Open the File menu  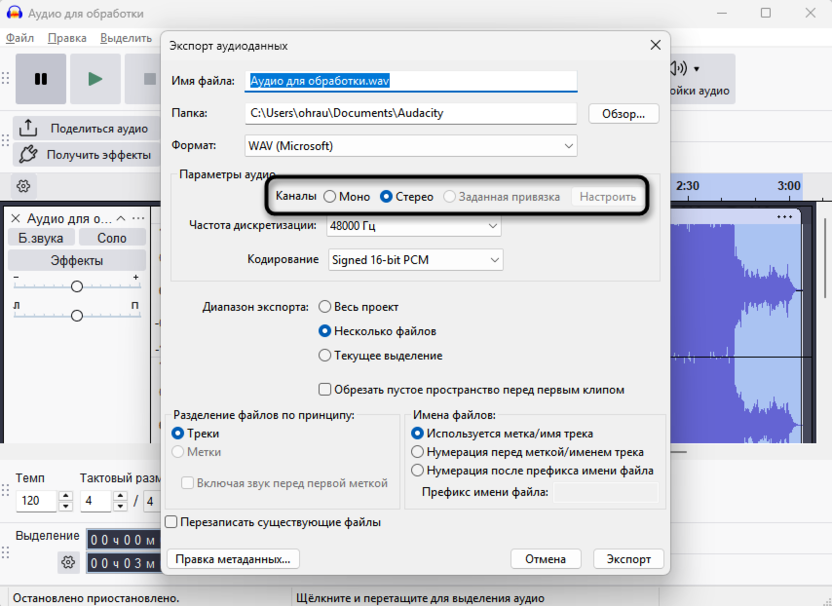pos(20,38)
